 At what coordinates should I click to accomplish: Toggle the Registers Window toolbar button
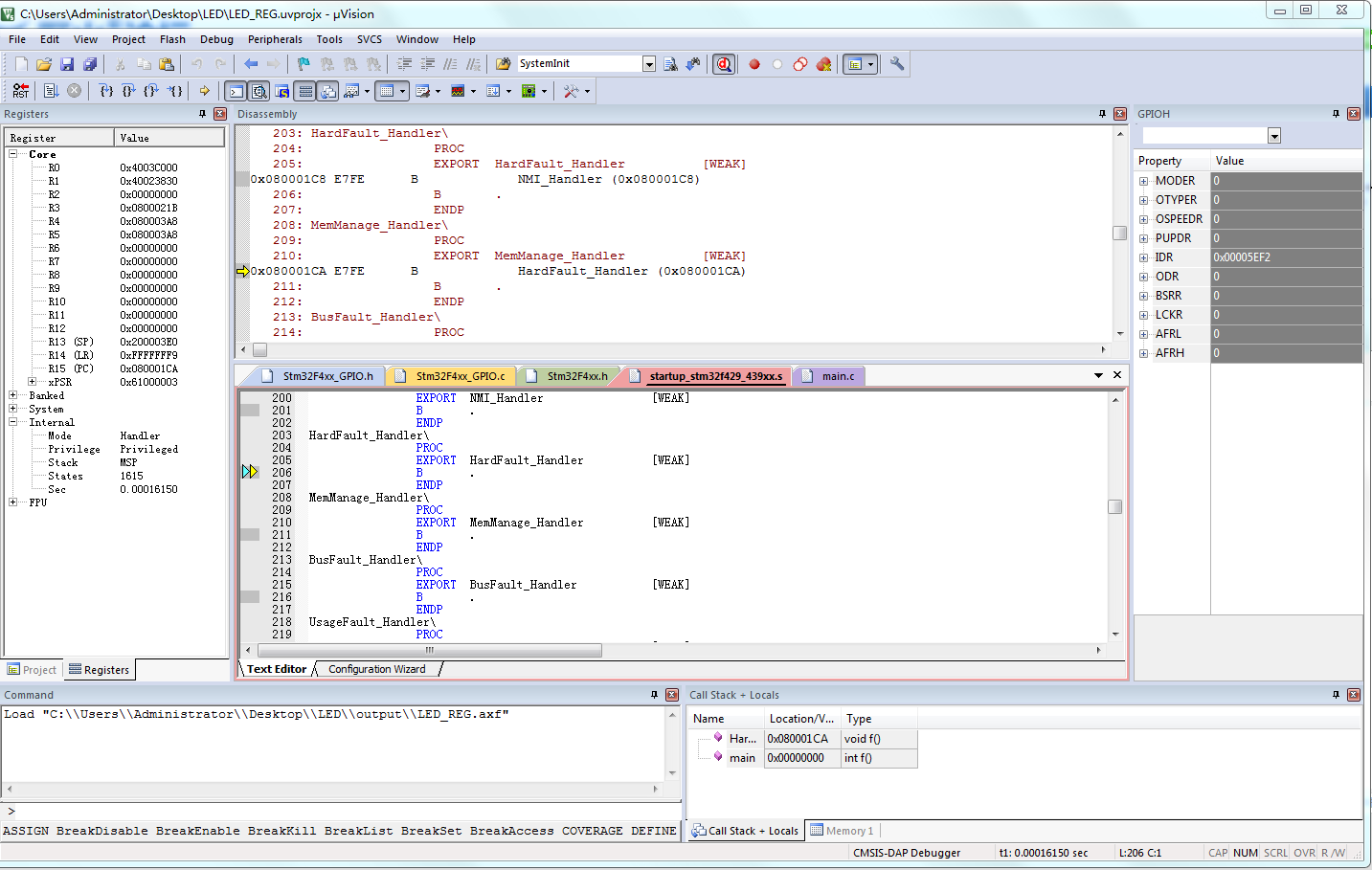click(x=304, y=91)
